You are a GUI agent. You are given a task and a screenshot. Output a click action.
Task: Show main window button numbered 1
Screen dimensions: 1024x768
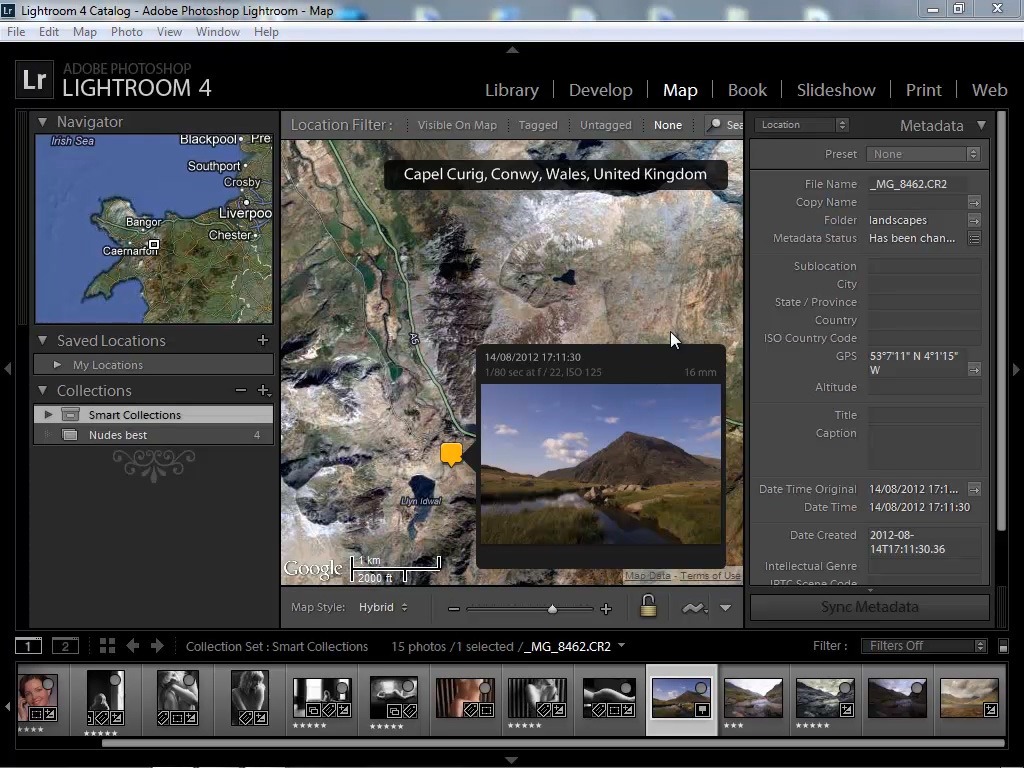28,646
